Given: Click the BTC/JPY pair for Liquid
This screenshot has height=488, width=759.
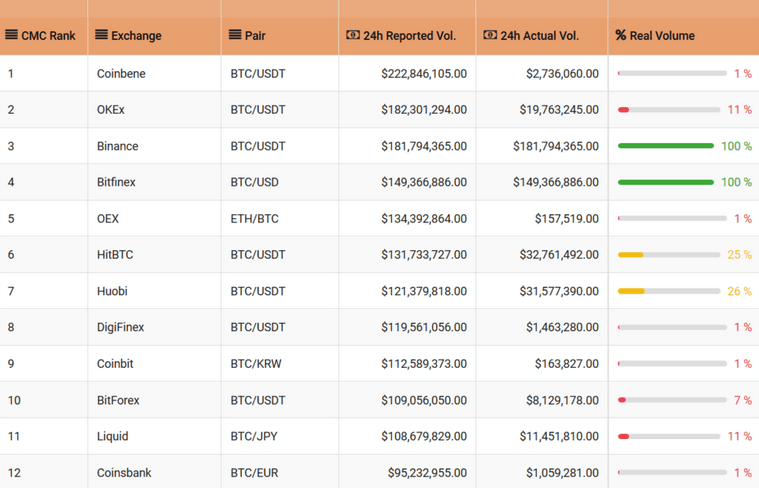Looking at the screenshot, I should coord(255,436).
